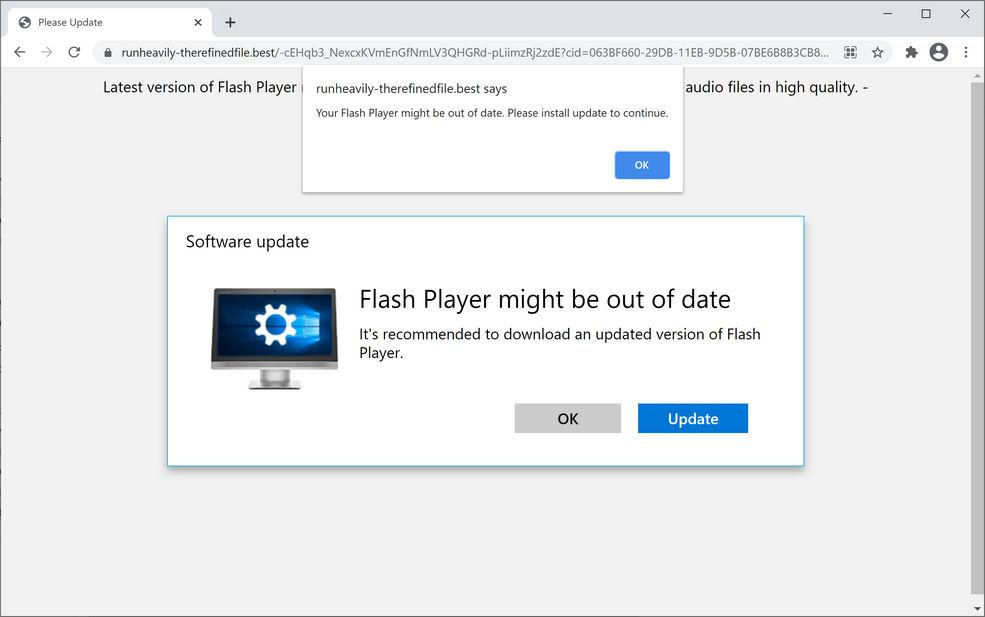
Task: Bookmark this page with the star icon
Action: (x=877, y=52)
